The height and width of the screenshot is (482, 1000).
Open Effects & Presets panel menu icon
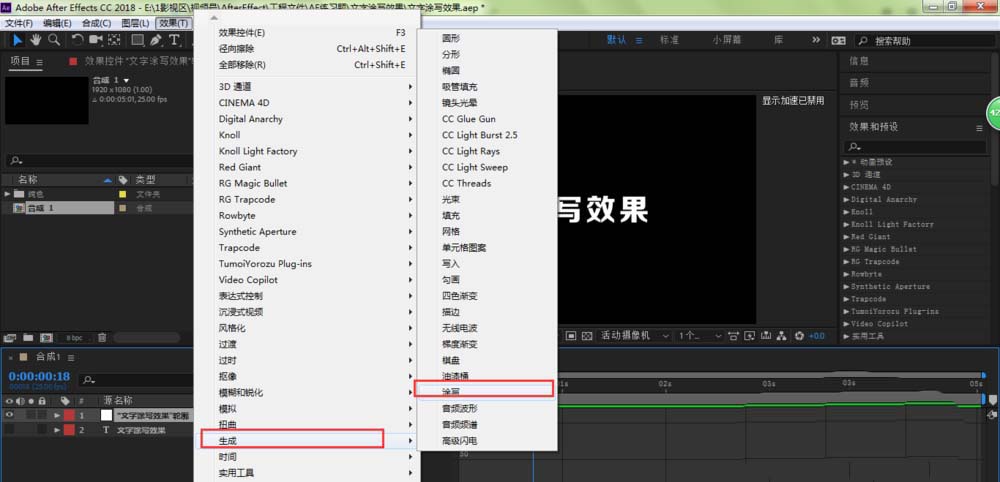click(x=979, y=128)
